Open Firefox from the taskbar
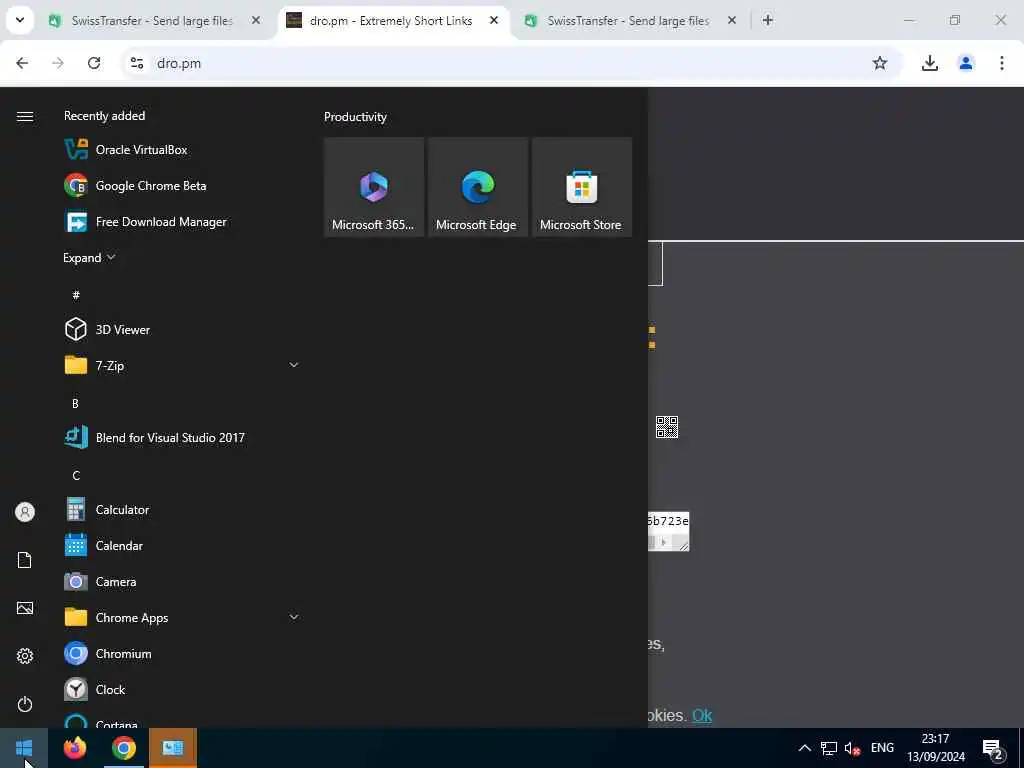This screenshot has height=768, width=1024. pos(75,748)
